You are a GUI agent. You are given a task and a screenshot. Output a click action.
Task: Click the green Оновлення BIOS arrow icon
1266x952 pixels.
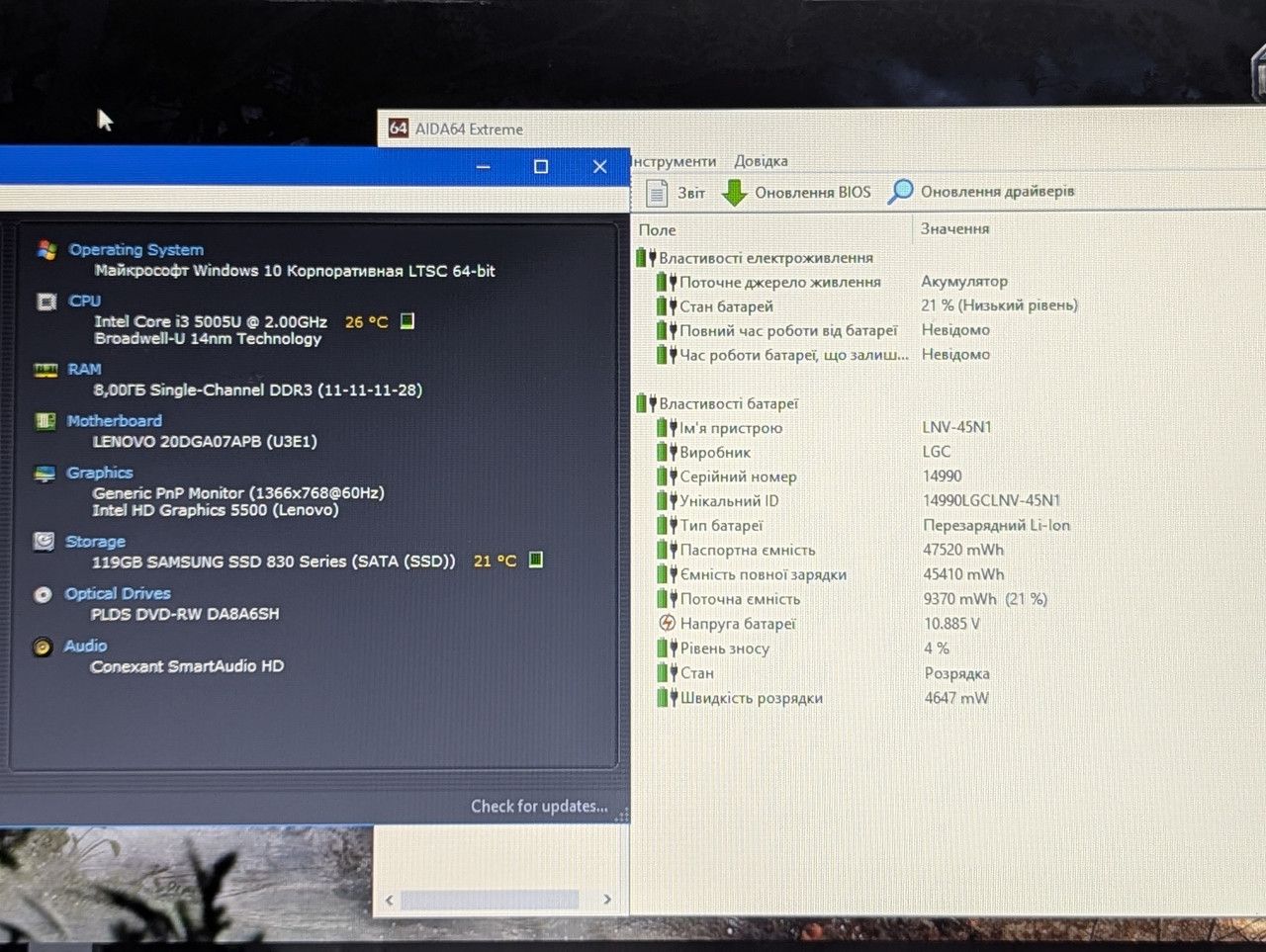(x=734, y=192)
